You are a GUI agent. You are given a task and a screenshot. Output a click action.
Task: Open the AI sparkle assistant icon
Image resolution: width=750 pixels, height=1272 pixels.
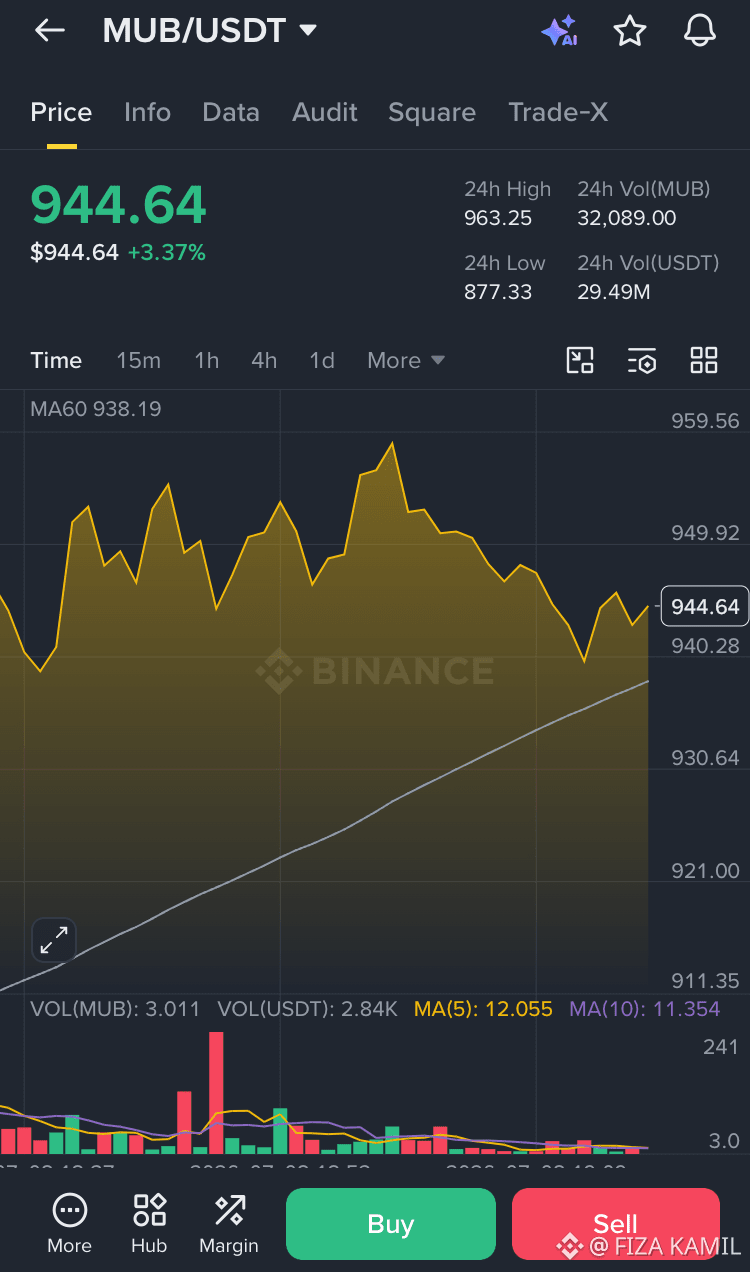point(559,31)
